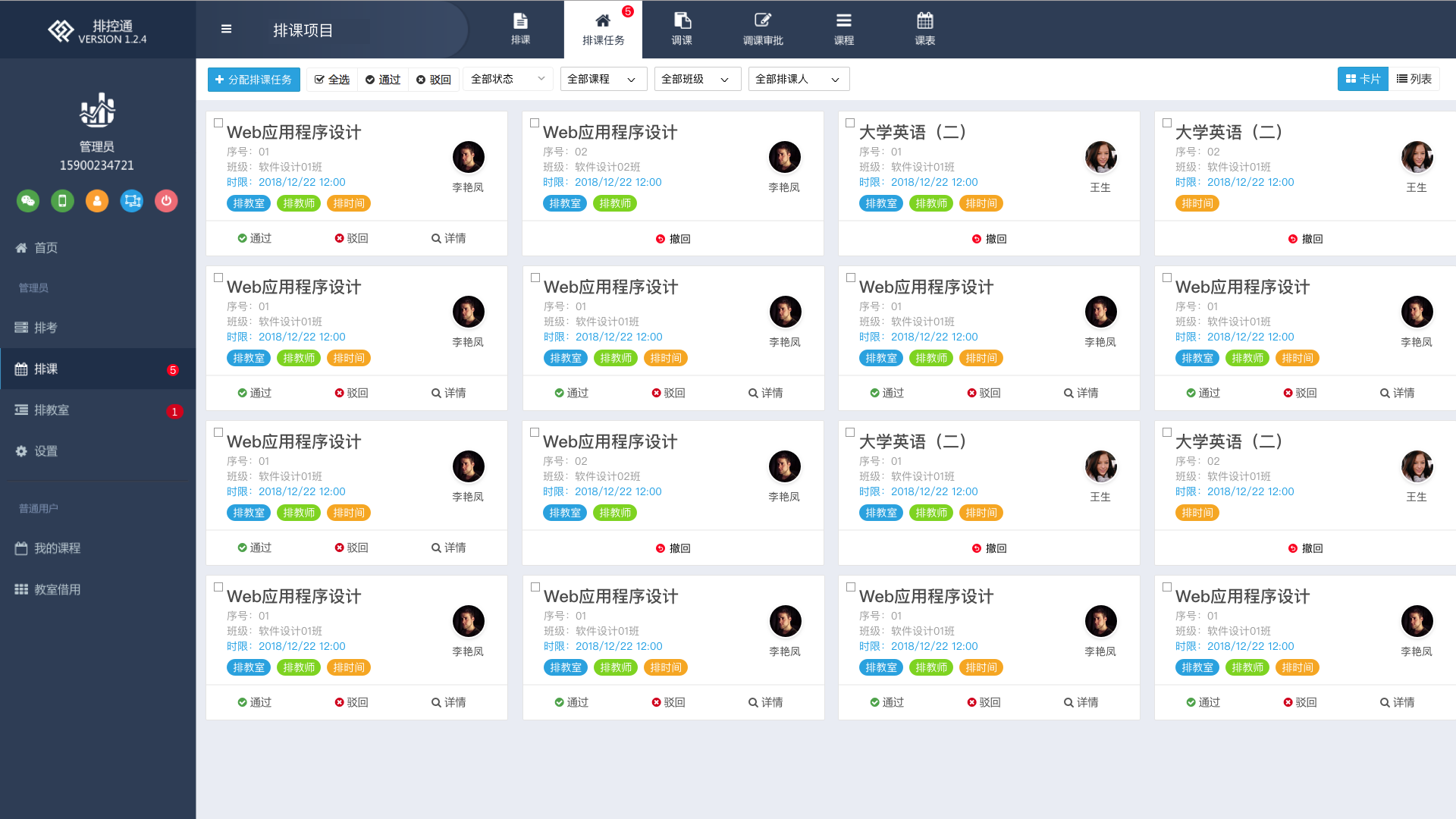Click the administrator avatar chart icon
The image size is (1456, 819).
click(x=97, y=111)
